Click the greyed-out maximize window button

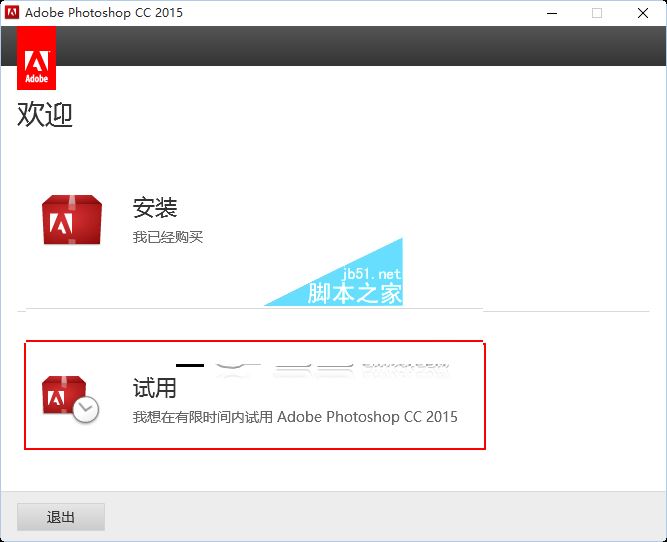click(597, 13)
